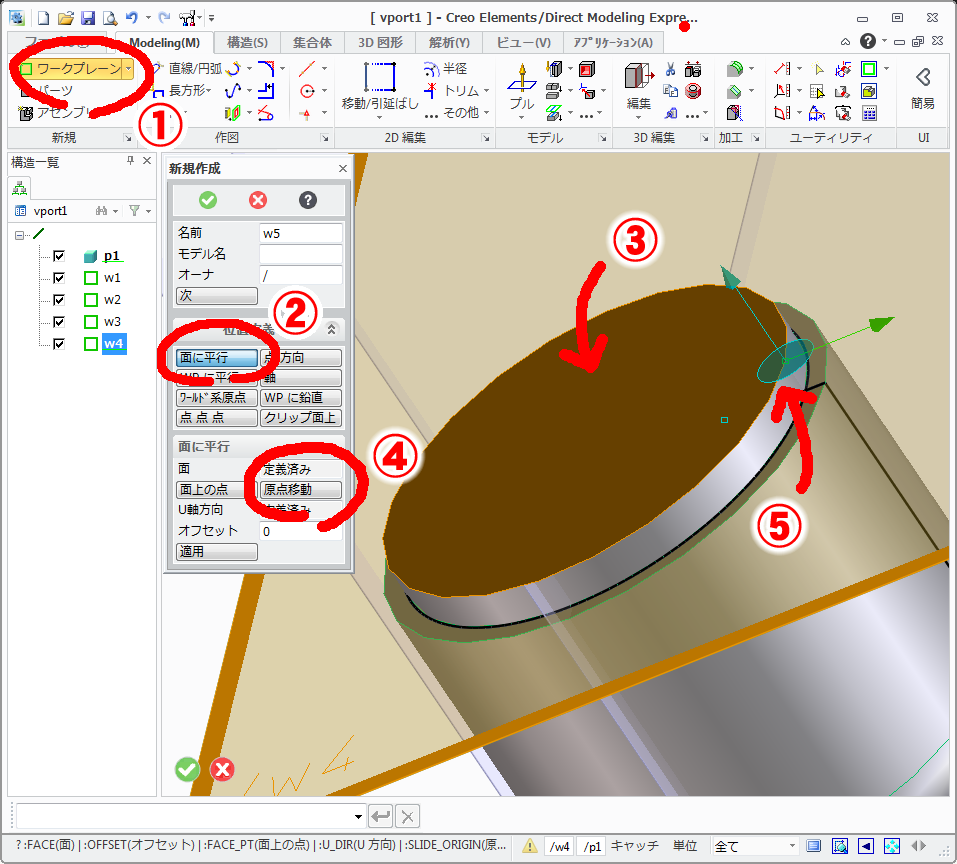This screenshot has height=864, width=957.
Task: Open help from the 新規作成 dialog
Action: click(307, 200)
